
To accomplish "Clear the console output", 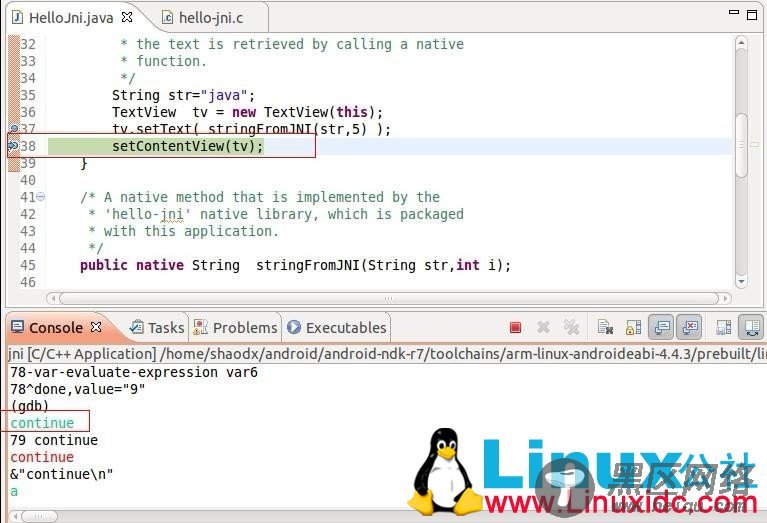I will pos(605,327).
